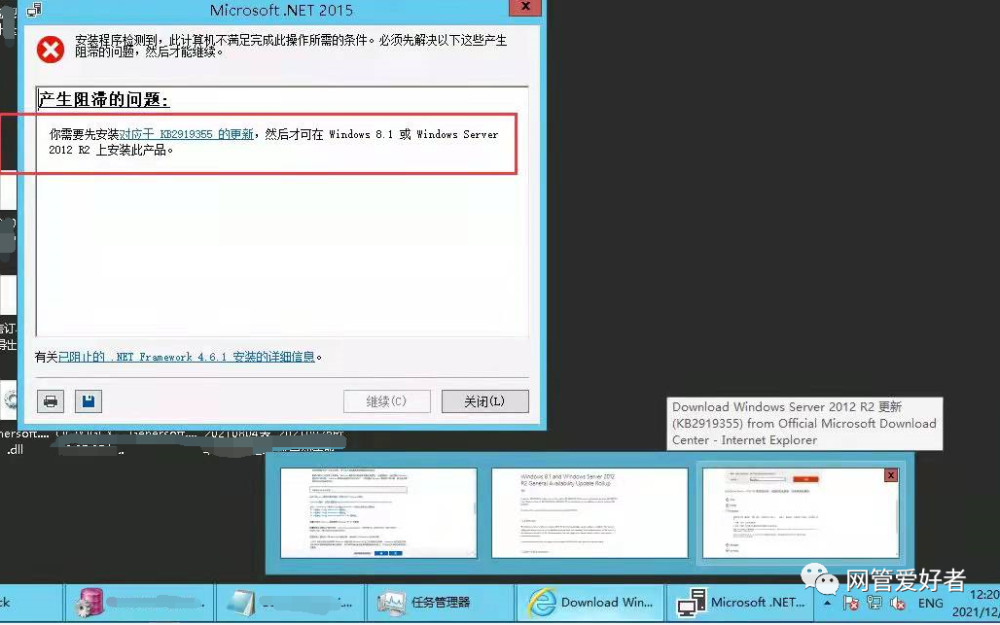Viewport: 1000px width, 625px height.
Task: Click the ENG input language indicator
Action: click(x=930, y=603)
